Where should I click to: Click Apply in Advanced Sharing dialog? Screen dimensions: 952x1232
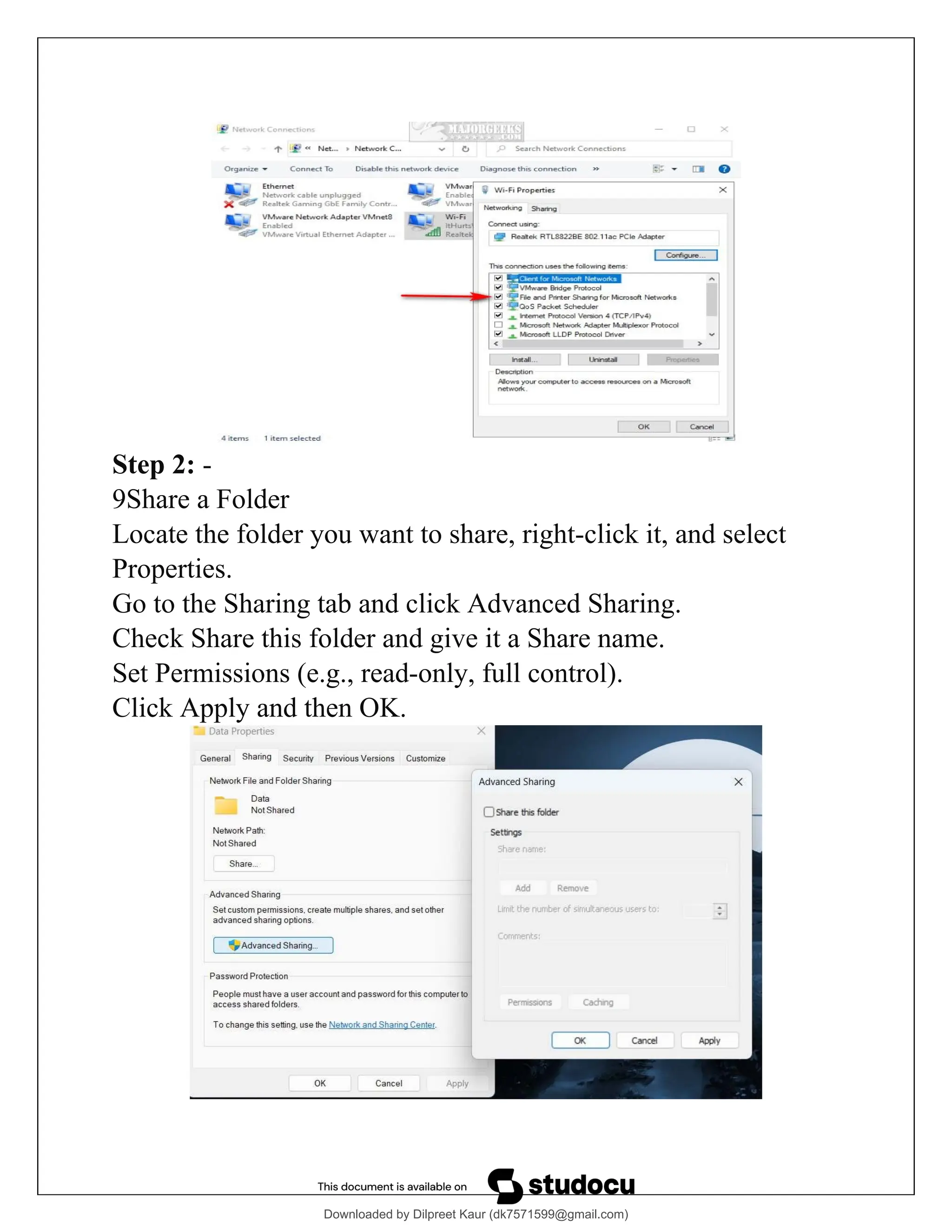709,1040
